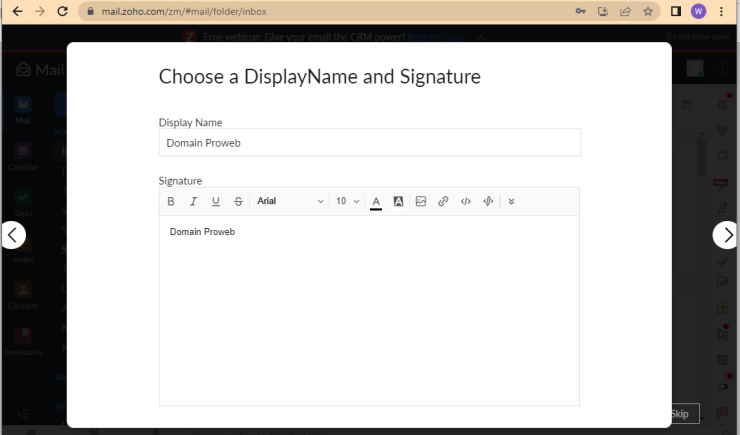Click the Skip button
Screen dimensions: 740x435
point(683,414)
